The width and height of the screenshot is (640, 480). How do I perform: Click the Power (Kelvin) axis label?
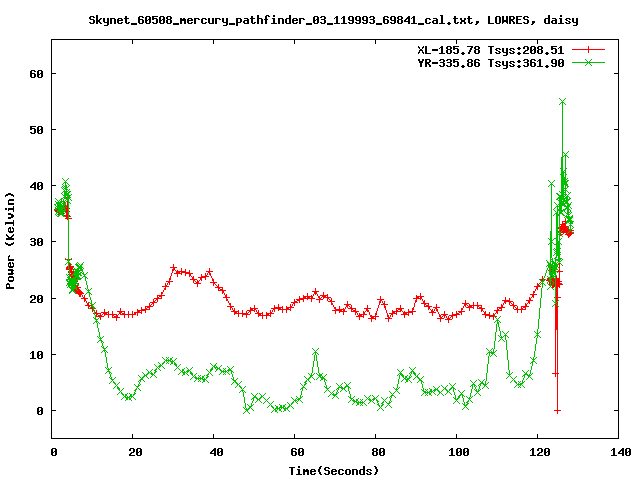[10, 240]
